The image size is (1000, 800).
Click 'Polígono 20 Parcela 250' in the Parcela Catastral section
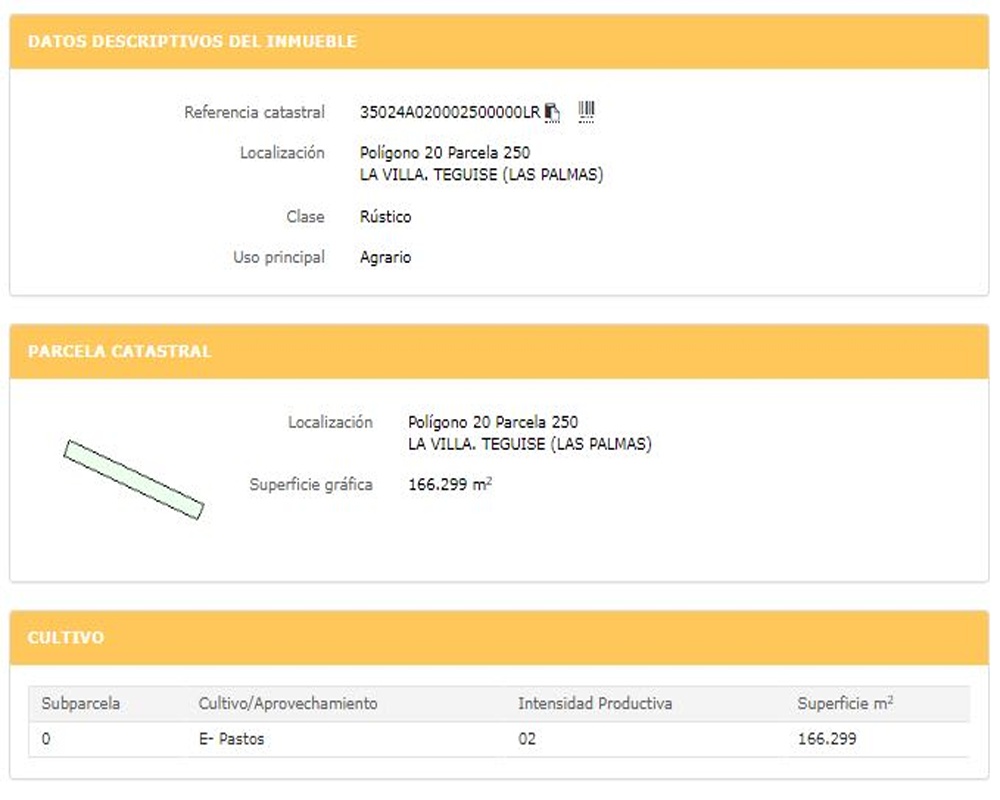[493, 422]
